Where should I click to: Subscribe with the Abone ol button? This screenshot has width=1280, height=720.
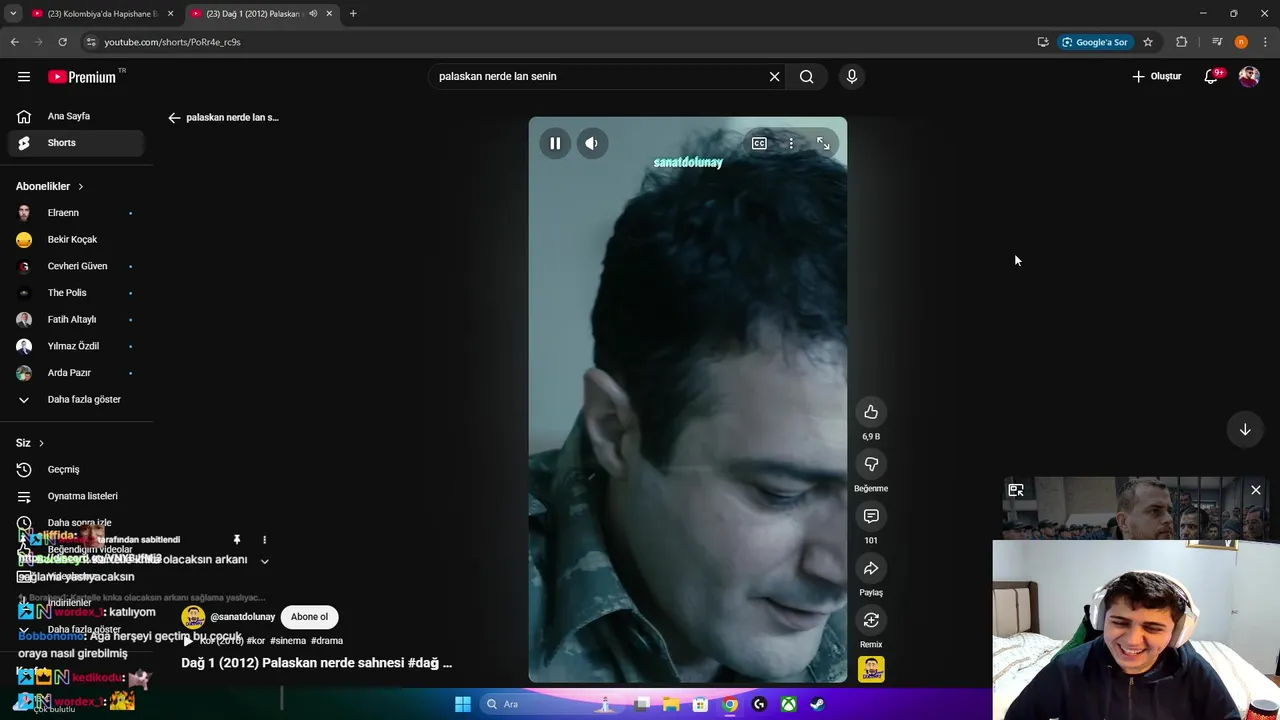[x=309, y=617]
